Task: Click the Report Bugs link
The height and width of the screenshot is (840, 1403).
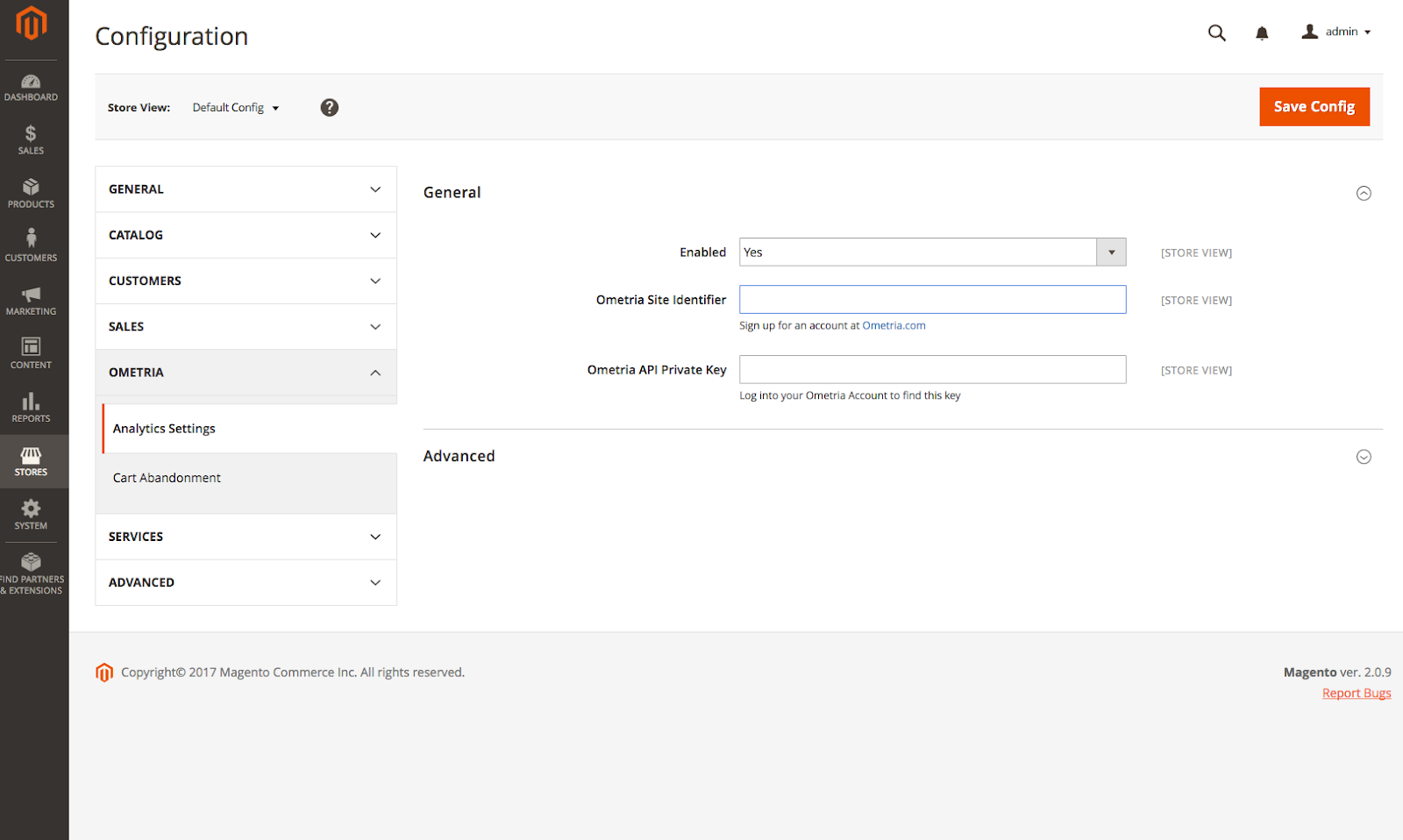Action: 1357,694
